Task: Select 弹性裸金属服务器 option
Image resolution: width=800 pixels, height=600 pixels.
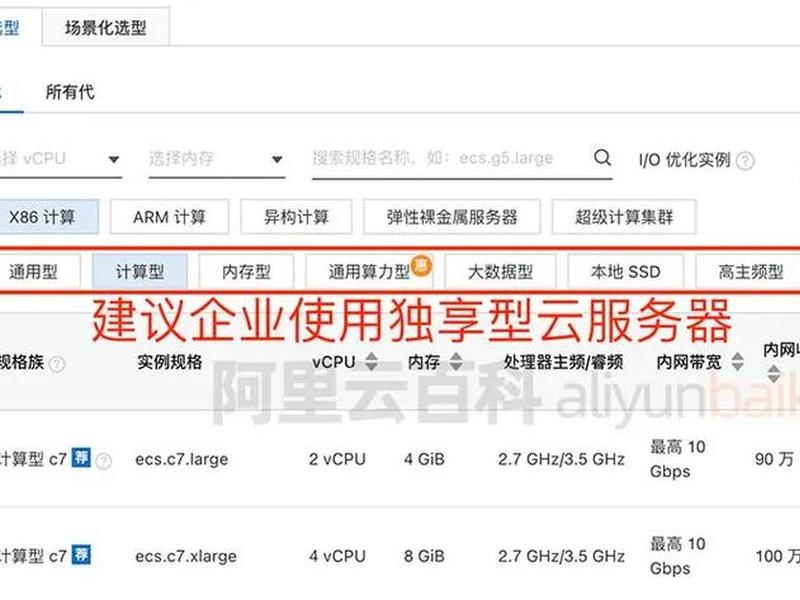Action: (x=452, y=217)
